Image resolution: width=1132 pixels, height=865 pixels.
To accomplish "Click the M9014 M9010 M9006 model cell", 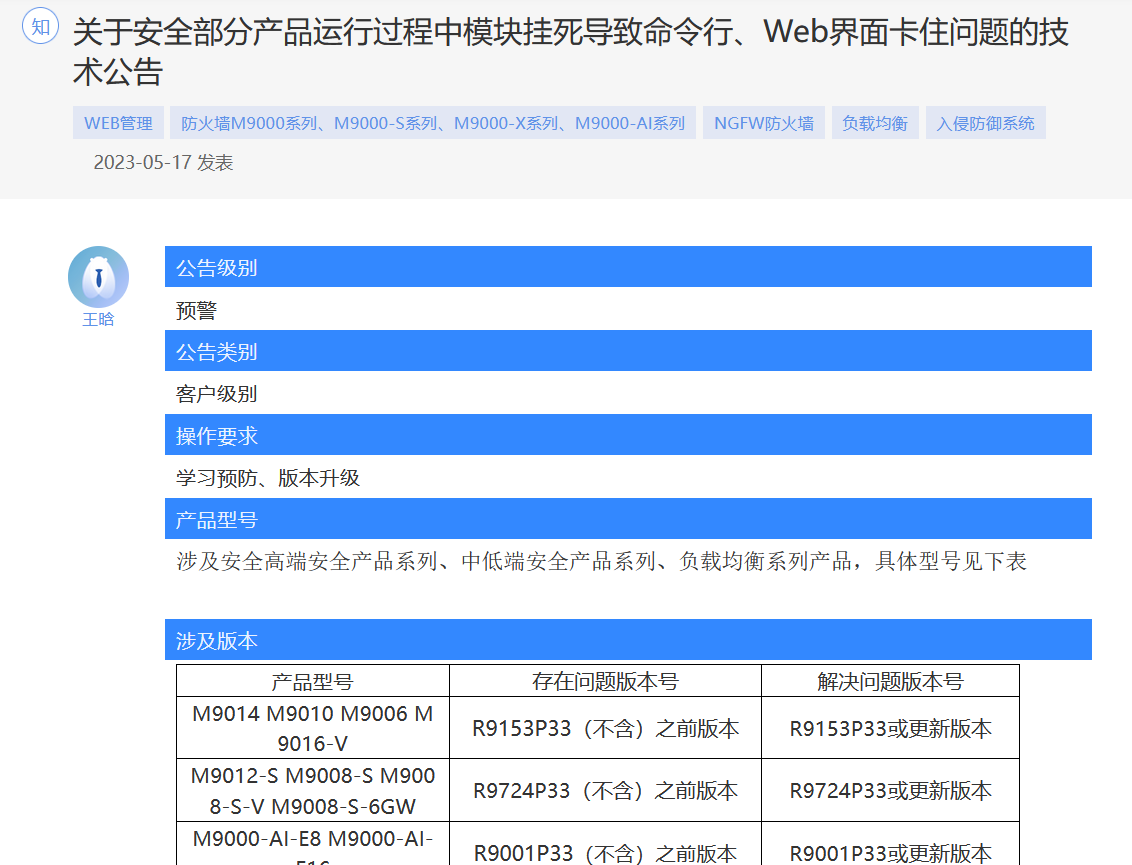I will (x=313, y=728).
